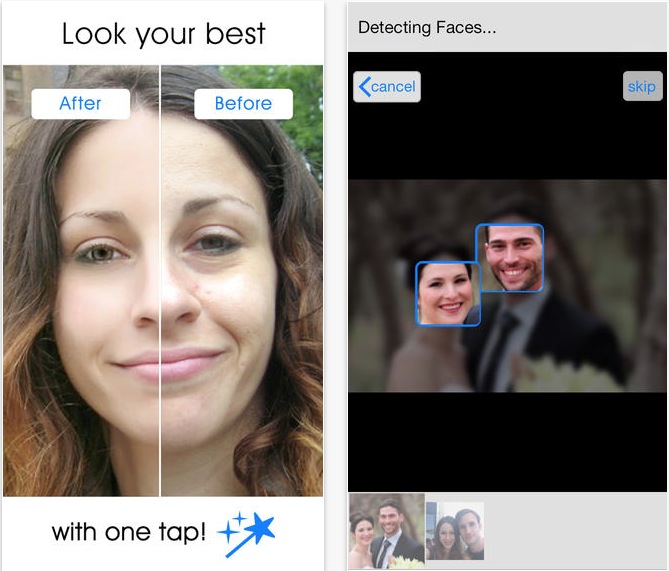Click the before/after divider line
The height and width of the screenshot is (571, 669).
pyautogui.click(x=160, y=280)
